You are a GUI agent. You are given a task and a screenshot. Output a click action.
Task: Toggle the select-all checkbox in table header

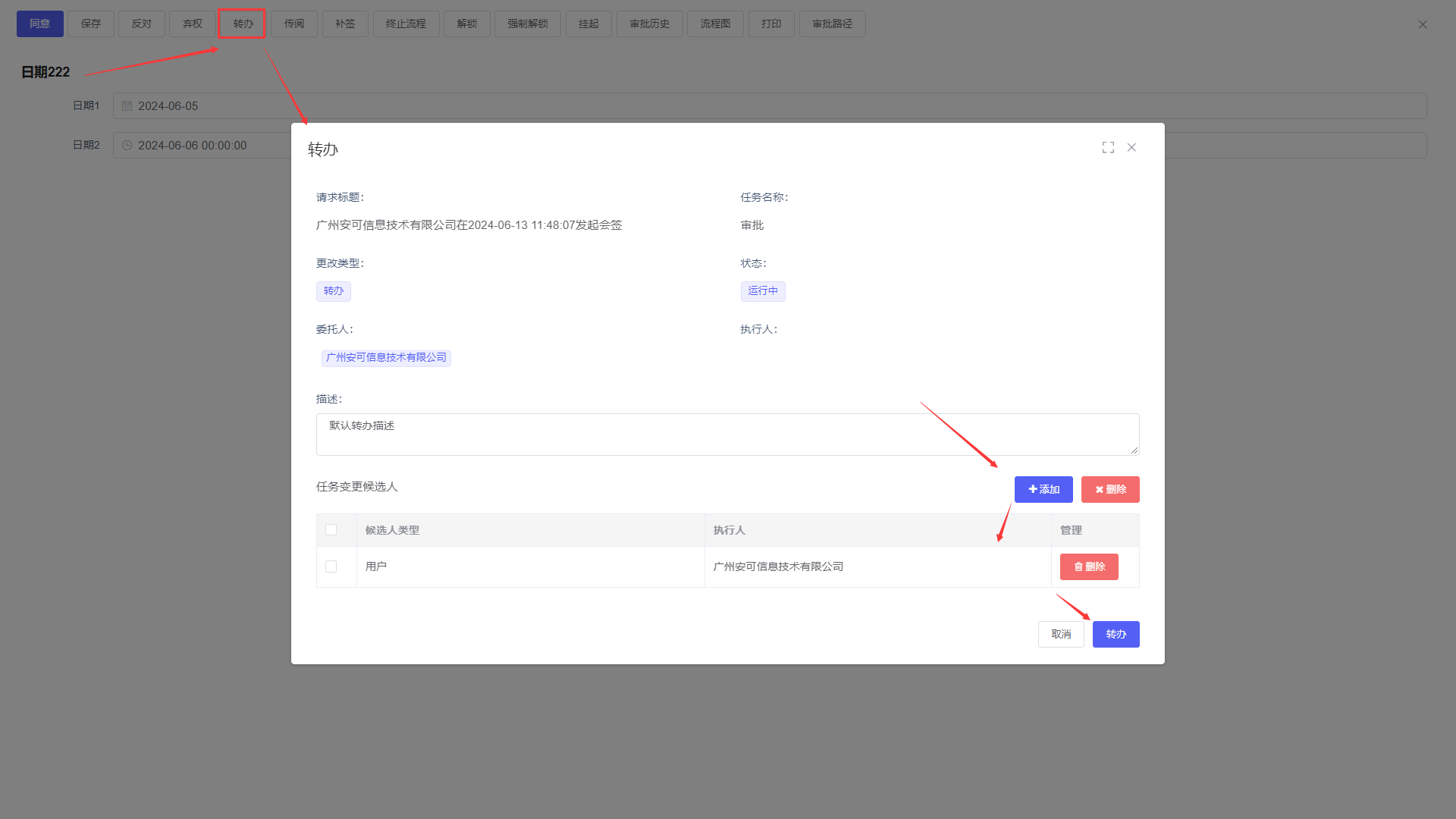tap(331, 530)
